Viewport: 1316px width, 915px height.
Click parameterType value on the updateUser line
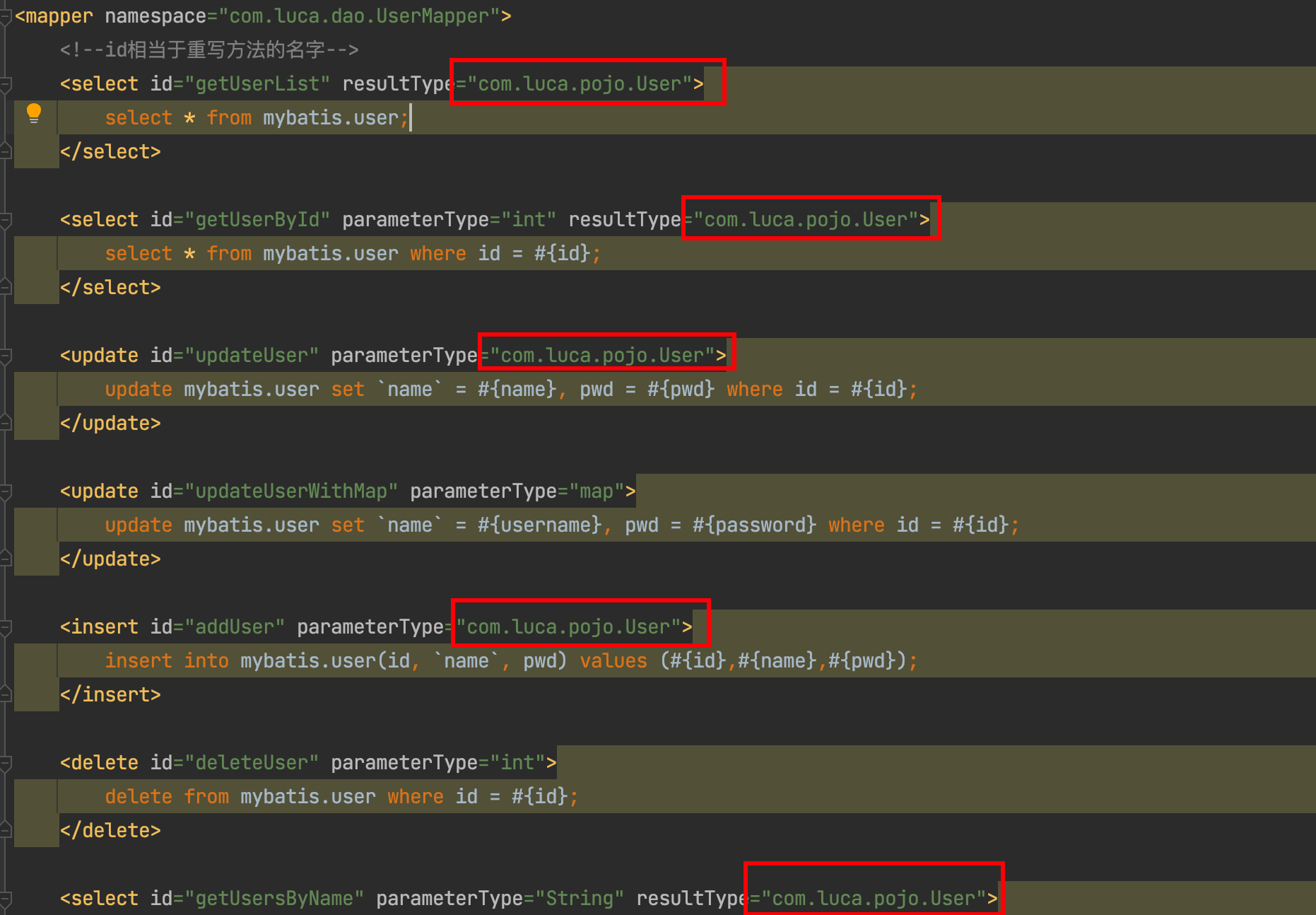click(x=602, y=356)
